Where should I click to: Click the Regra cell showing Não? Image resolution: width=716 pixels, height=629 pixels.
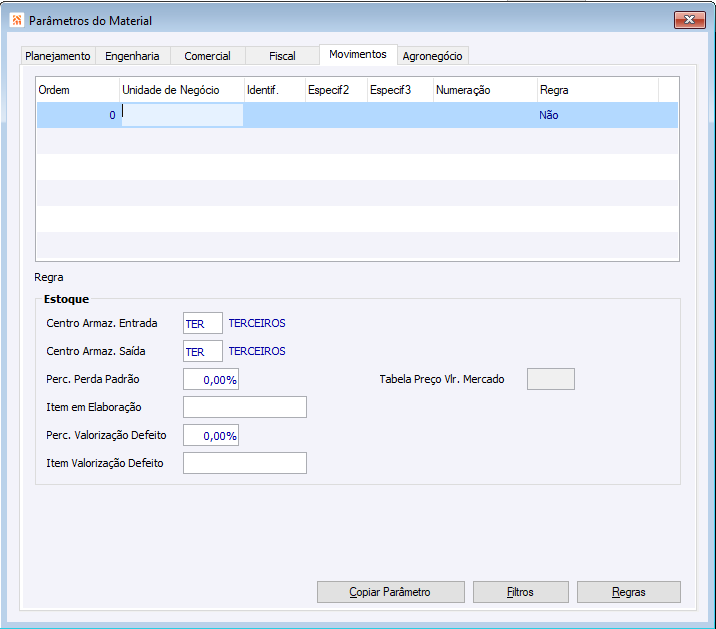(598, 115)
